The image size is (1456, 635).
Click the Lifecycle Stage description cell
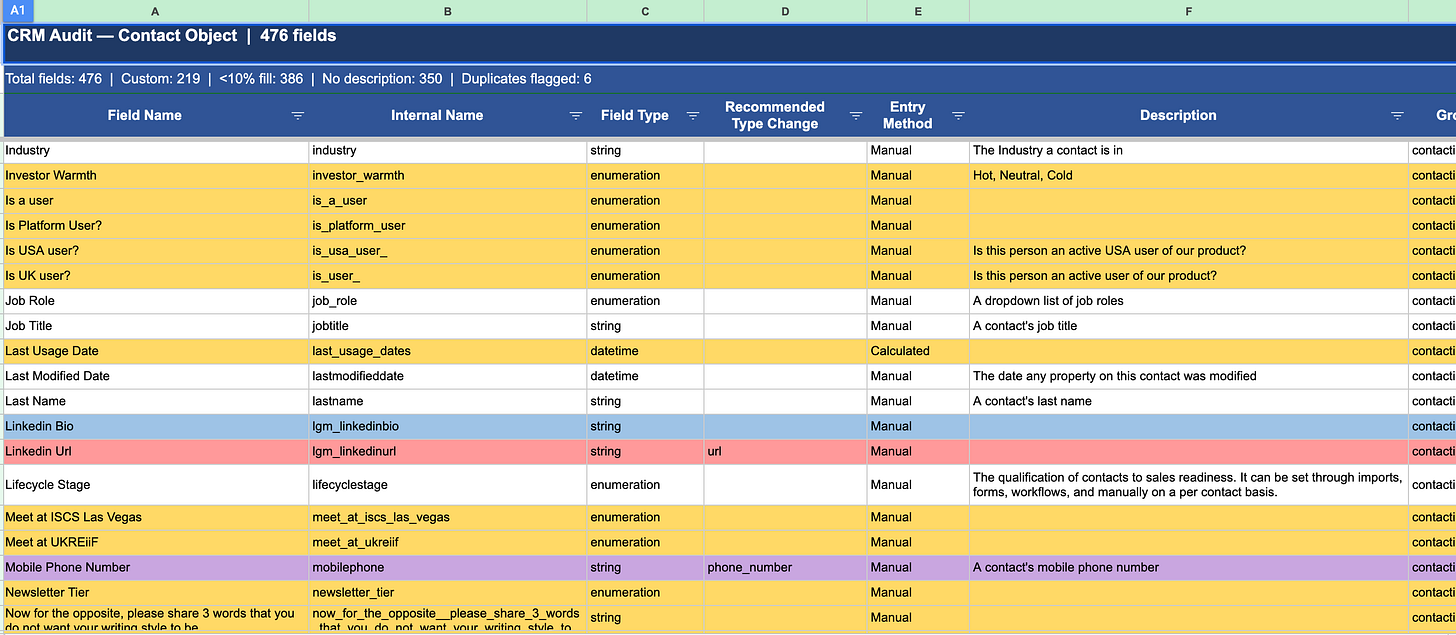[x=1188, y=484]
